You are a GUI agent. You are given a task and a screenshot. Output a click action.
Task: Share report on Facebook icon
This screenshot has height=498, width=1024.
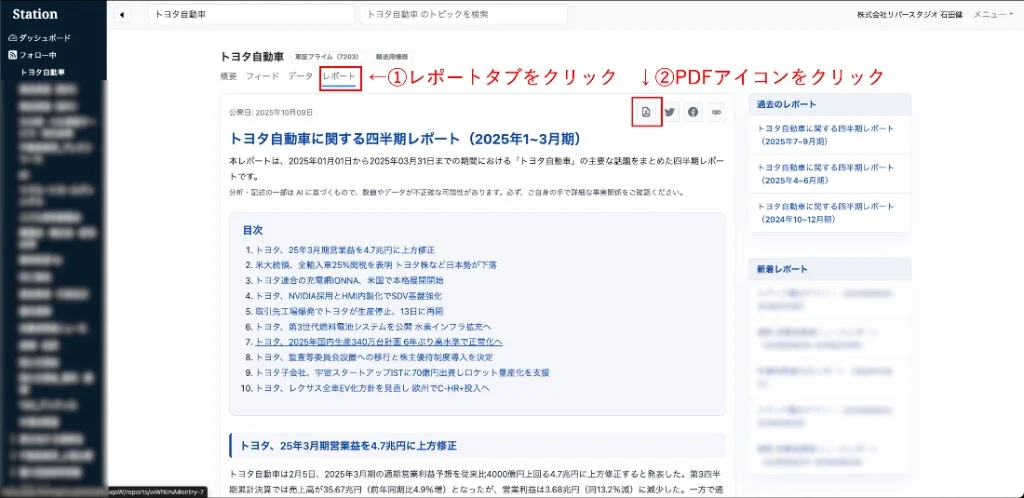click(693, 112)
